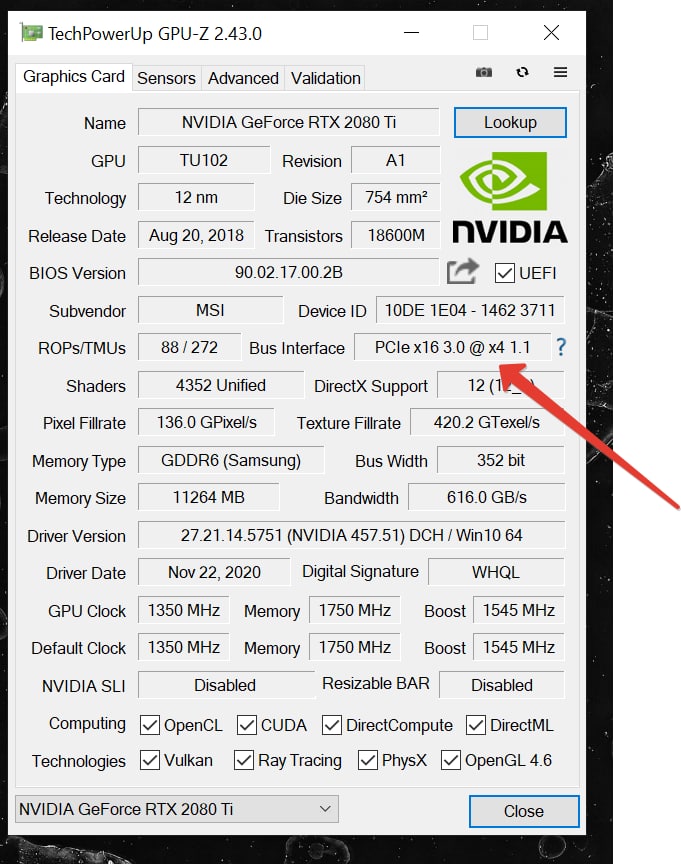Viewport: 681px width, 864px height.
Task: Click the Revision field showing A1
Action: click(x=396, y=160)
